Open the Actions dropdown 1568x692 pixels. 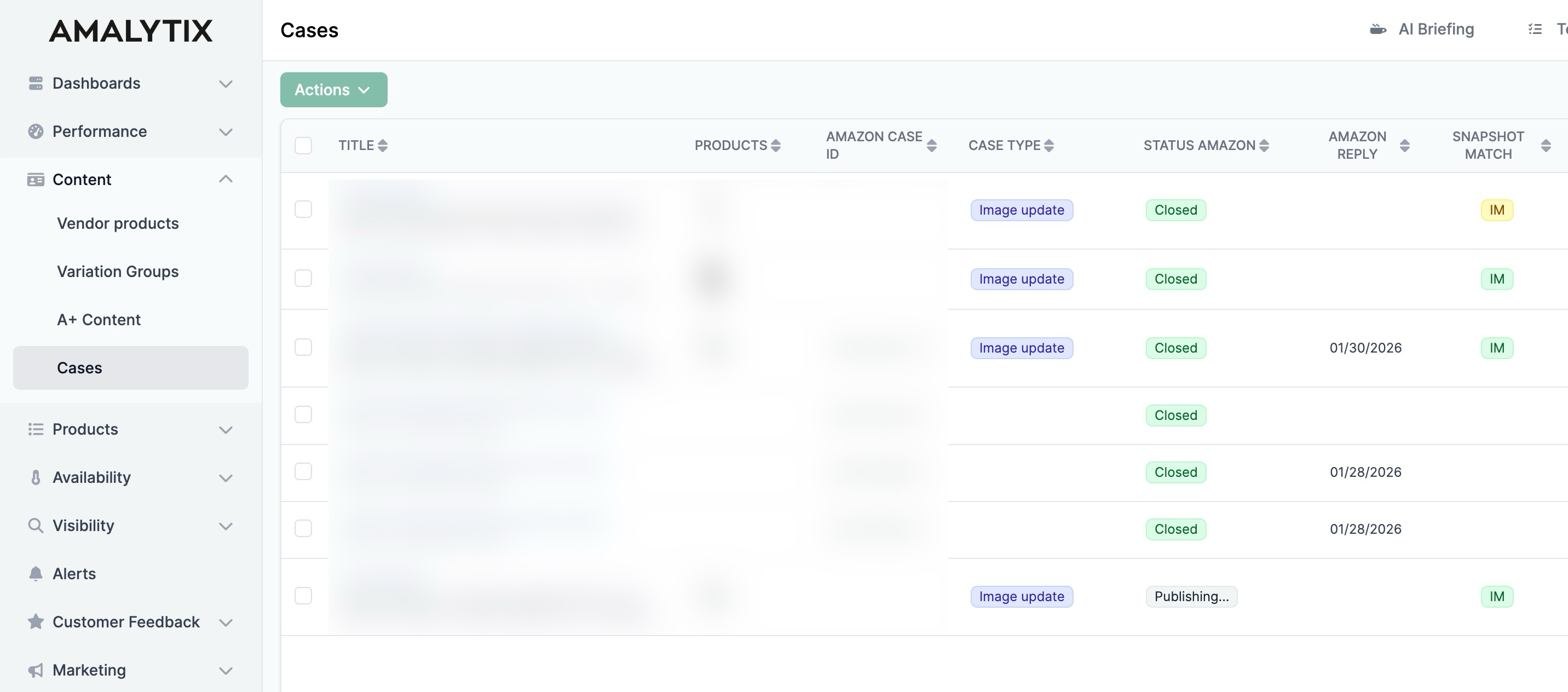pos(333,90)
